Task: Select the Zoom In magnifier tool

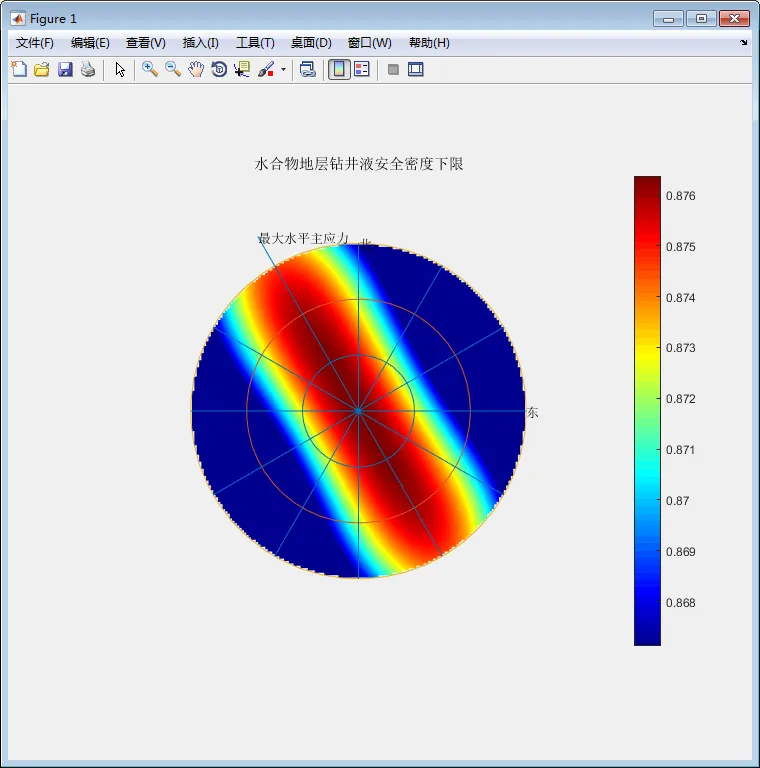Action: 150,69
